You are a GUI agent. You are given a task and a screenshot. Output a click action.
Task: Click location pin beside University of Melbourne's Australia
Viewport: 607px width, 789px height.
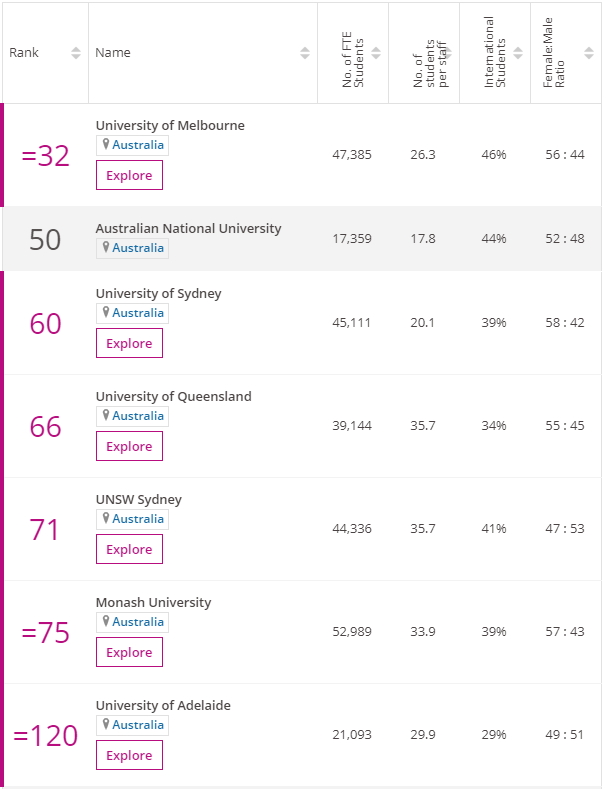coord(106,144)
